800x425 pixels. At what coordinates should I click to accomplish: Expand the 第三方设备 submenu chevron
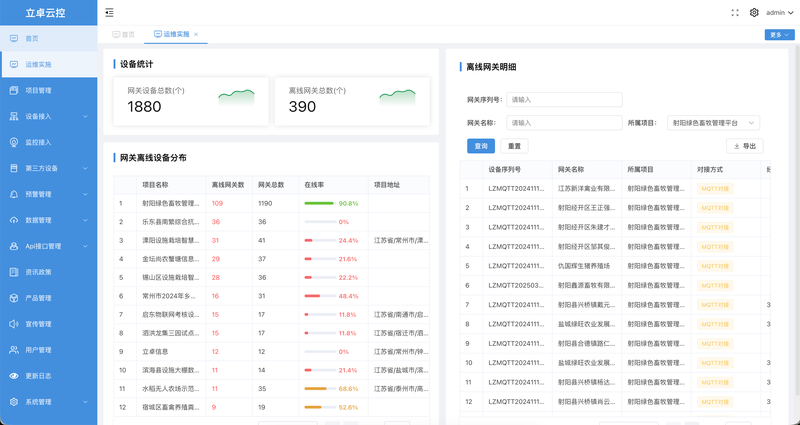pyautogui.click(x=85, y=168)
